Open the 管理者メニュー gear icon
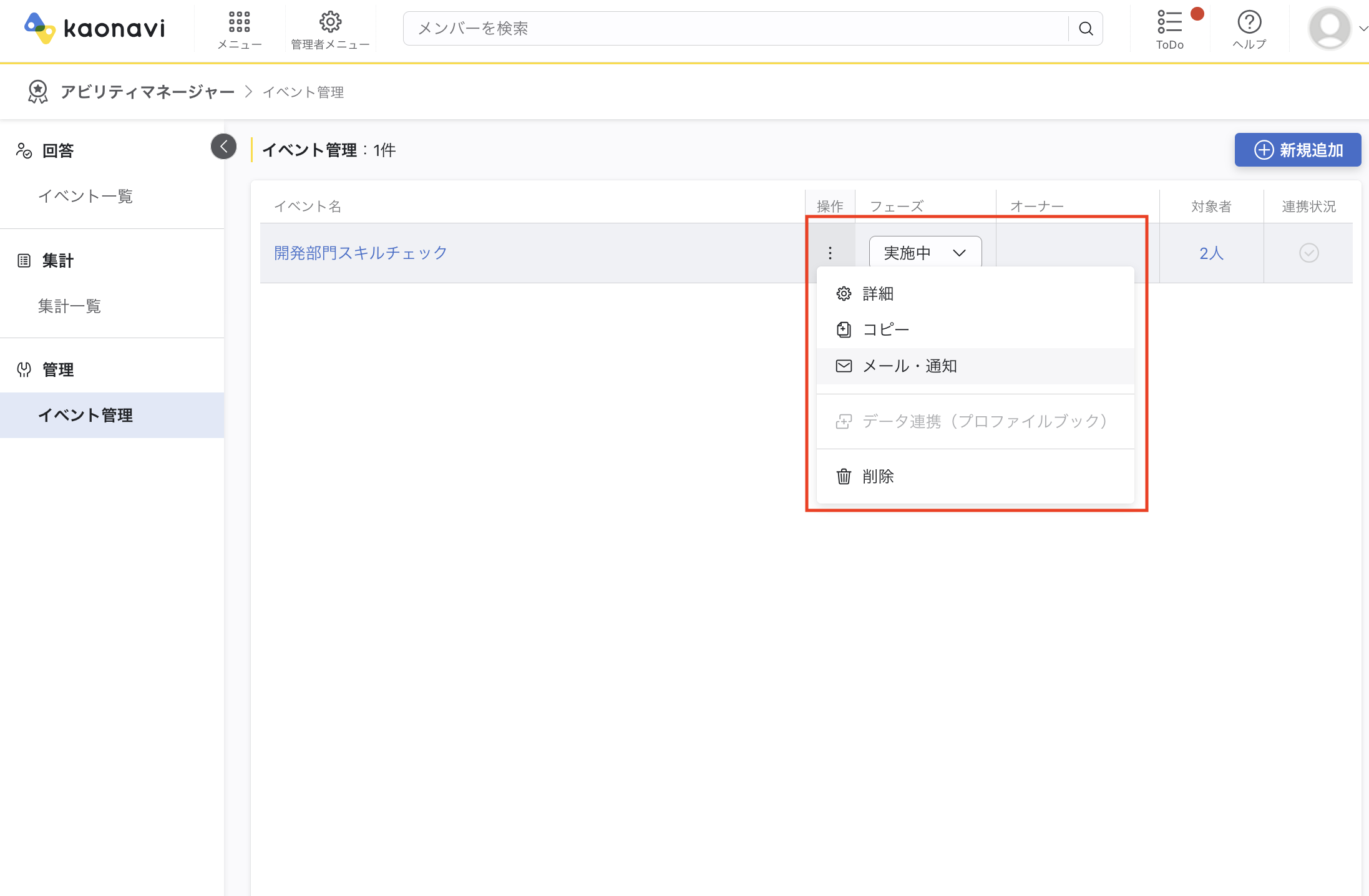The height and width of the screenshot is (896, 1369). pos(330,22)
